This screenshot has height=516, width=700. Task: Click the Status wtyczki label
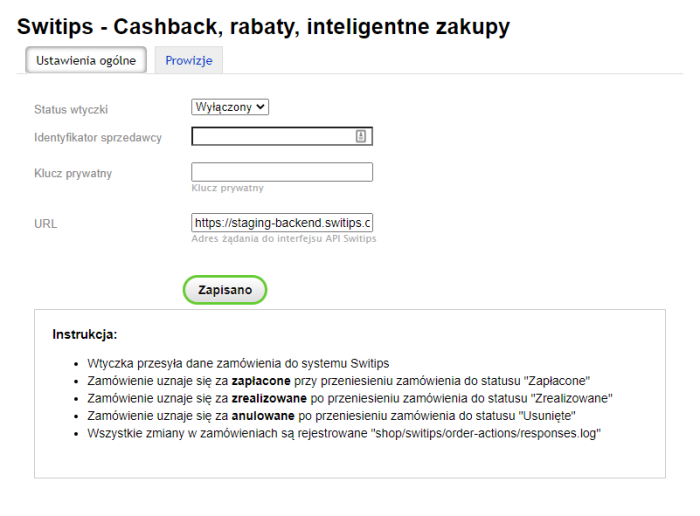[x=71, y=108]
